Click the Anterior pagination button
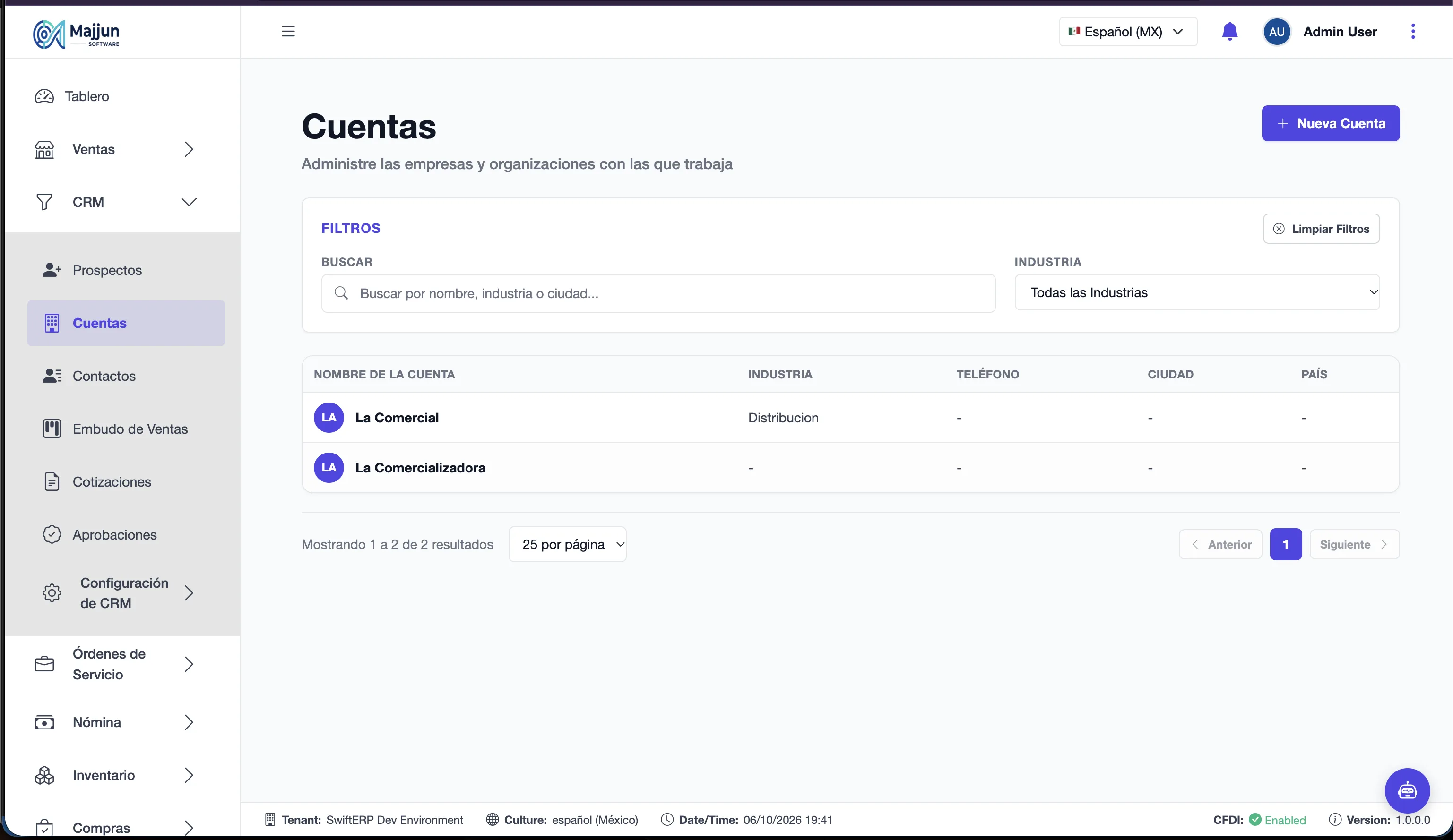 [x=1220, y=544]
